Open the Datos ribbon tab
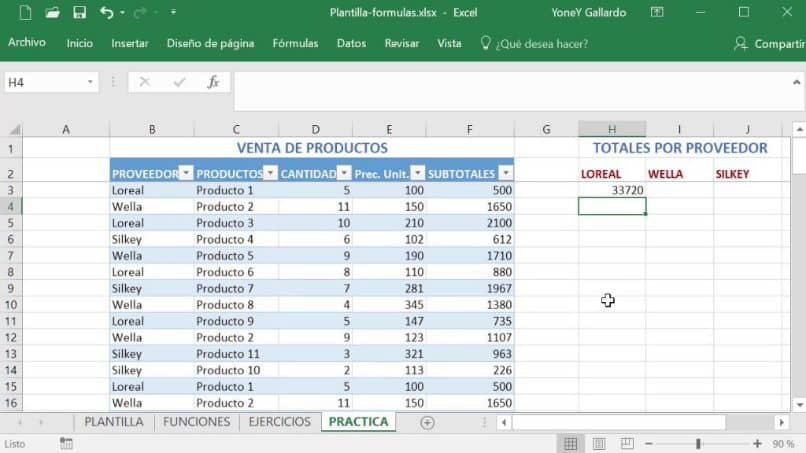806x453 pixels. point(351,43)
